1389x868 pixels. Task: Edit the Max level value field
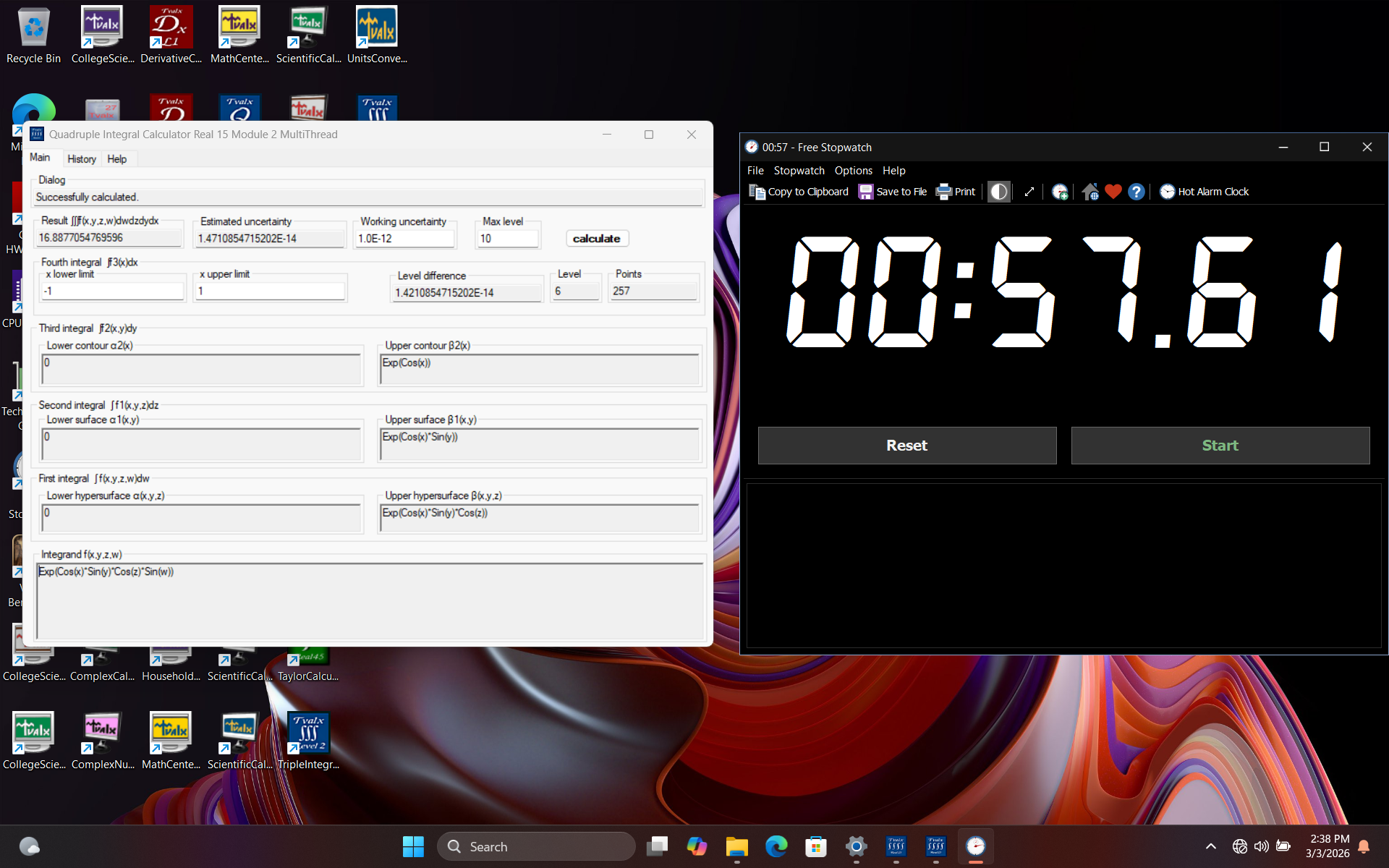507,237
